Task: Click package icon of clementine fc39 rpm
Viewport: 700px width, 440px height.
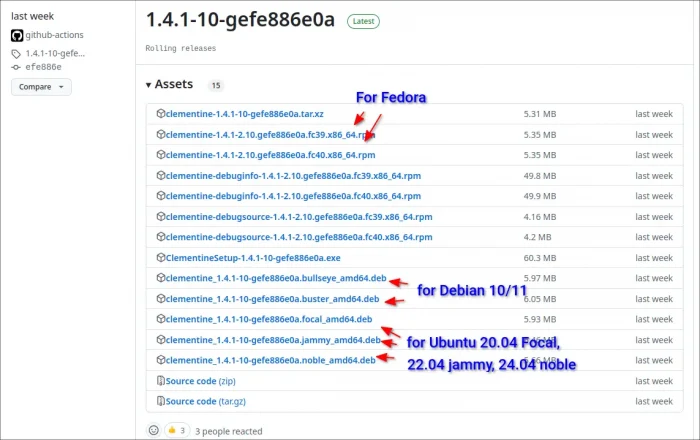Action: 161,134
